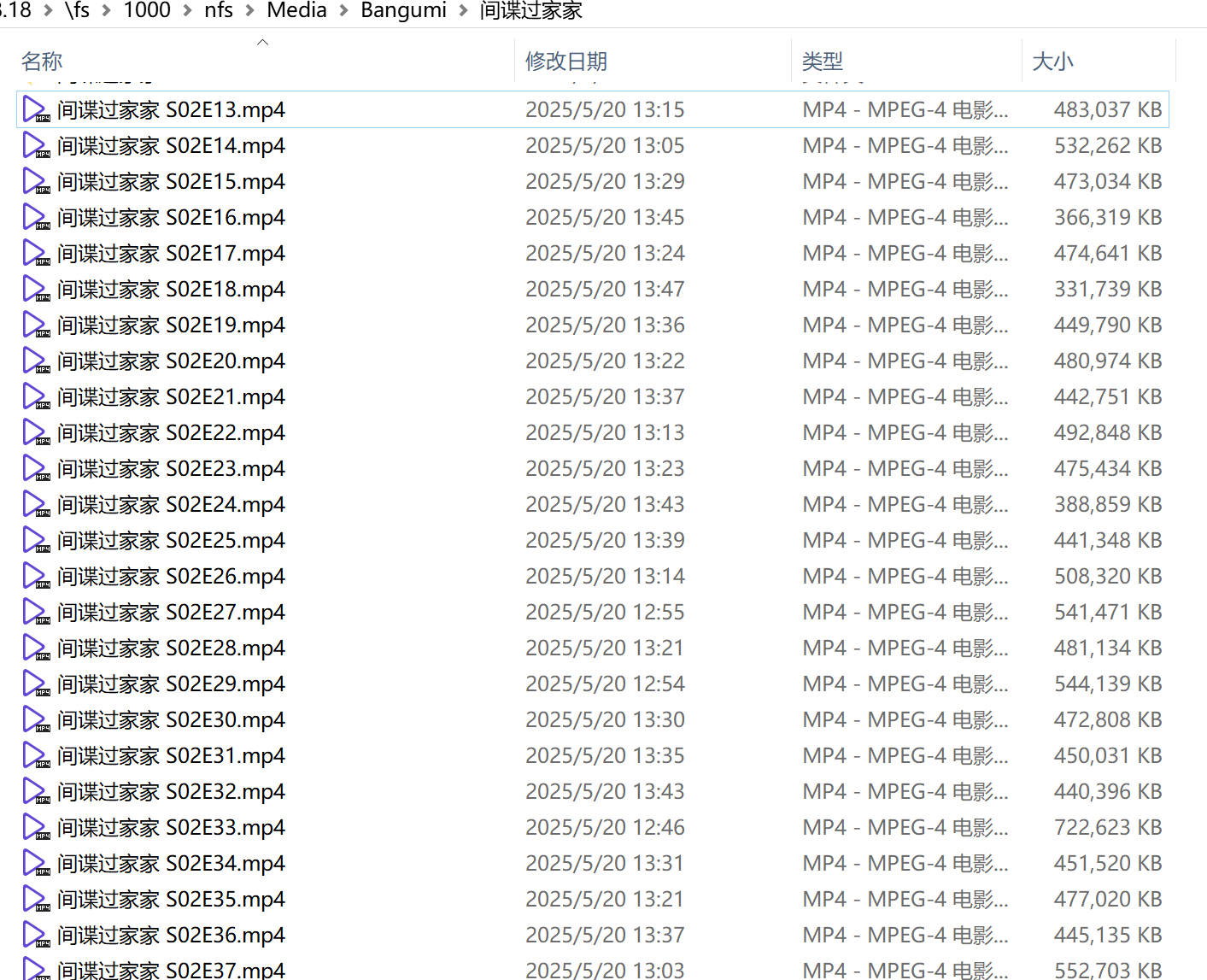Click the MP4 icon of S02E13.mp4
The width and height of the screenshot is (1207, 980).
tap(36, 109)
